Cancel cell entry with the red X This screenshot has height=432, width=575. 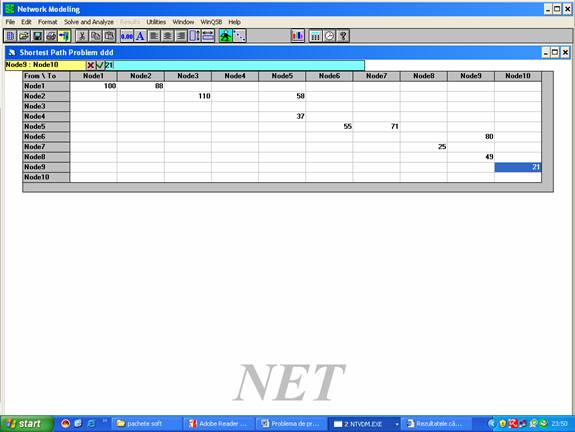(x=91, y=65)
